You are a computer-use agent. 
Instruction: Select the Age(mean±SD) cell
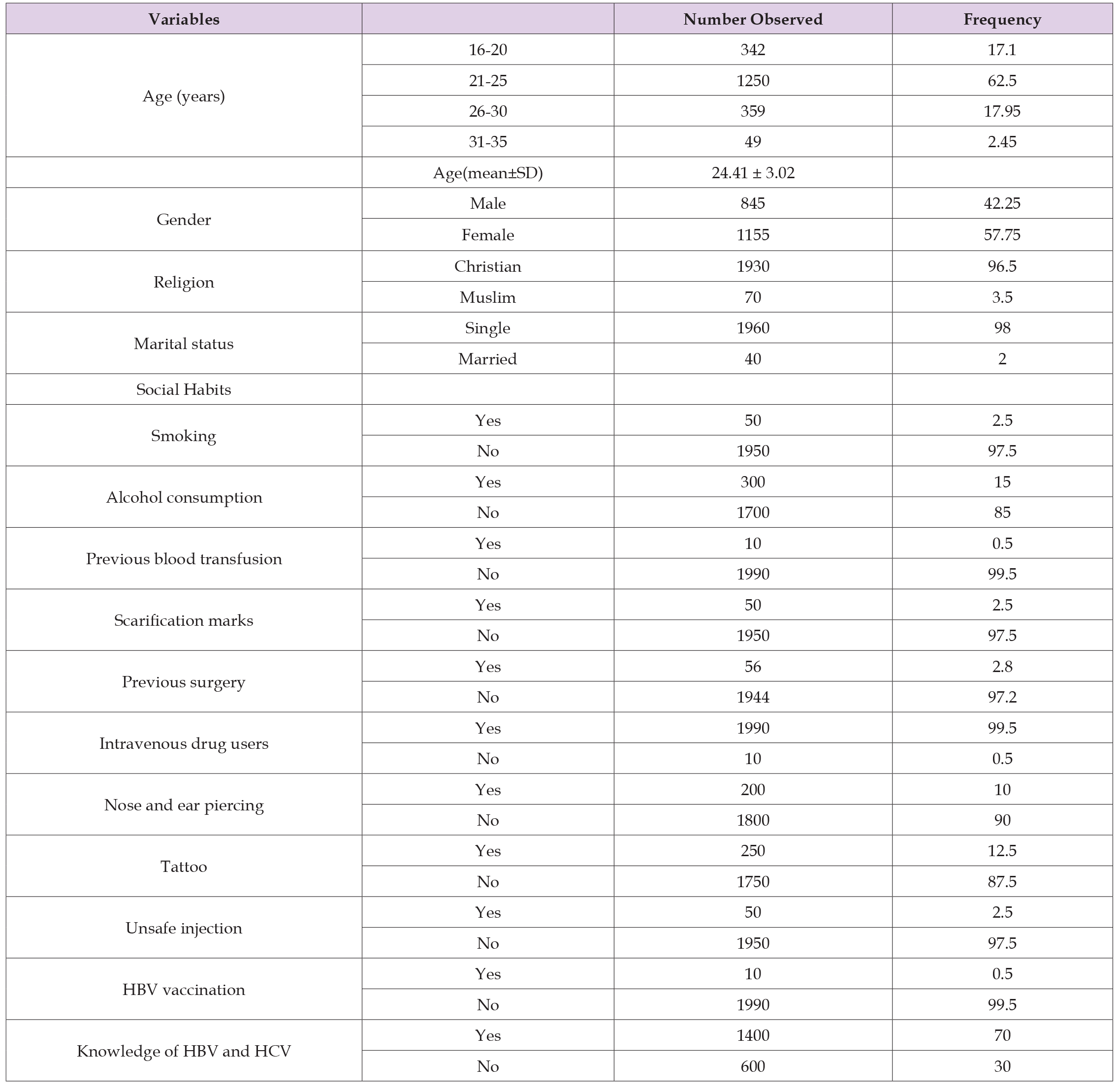[x=487, y=173]
